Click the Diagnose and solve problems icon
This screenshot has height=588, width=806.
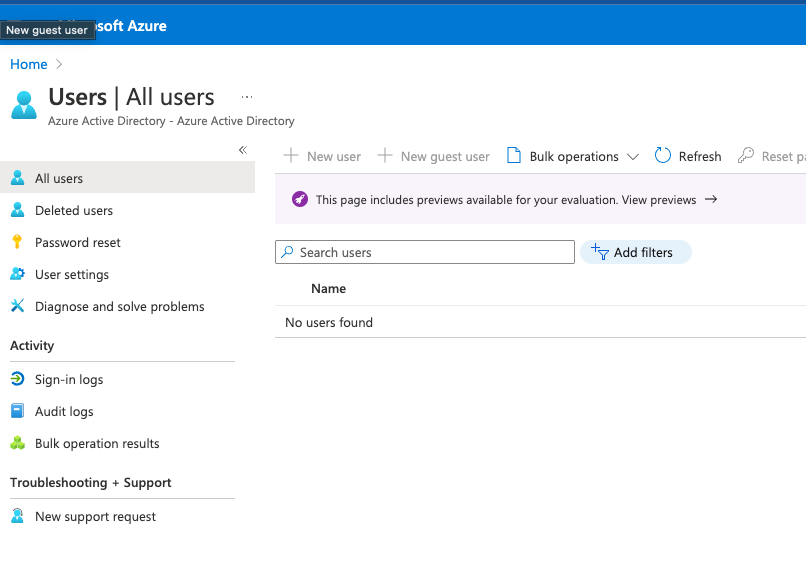click(x=17, y=306)
